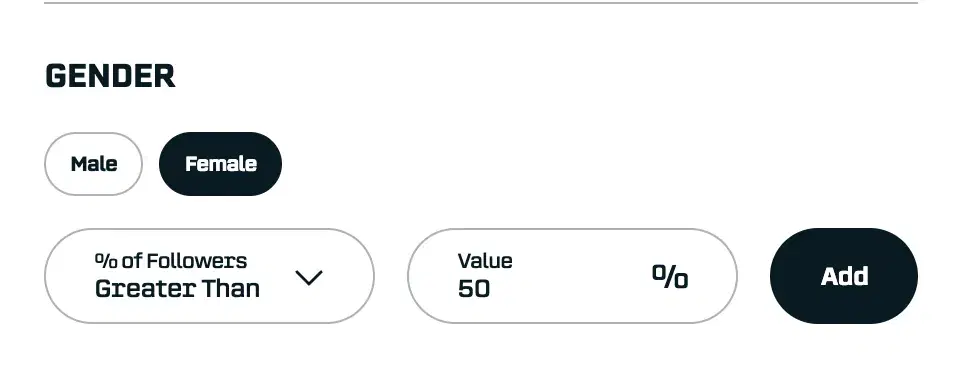Click the Value input field

(572, 276)
